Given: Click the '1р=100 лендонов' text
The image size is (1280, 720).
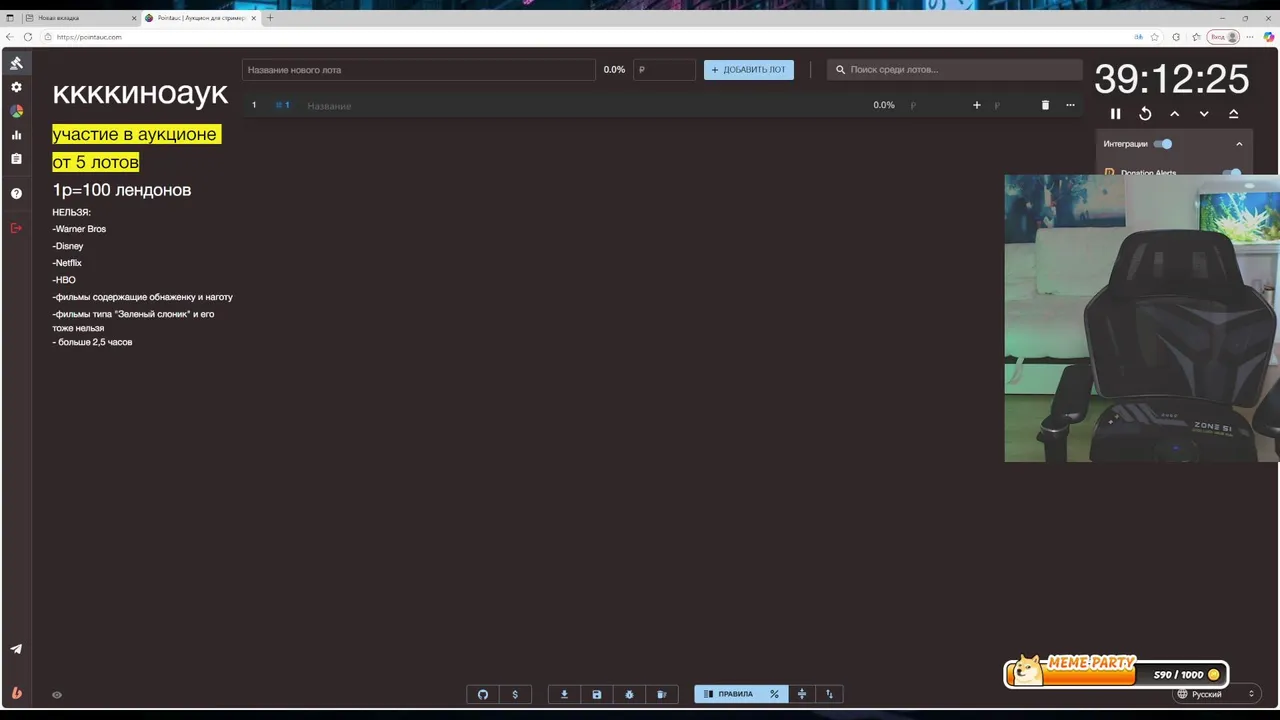Looking at the screenshot, I should coord(122,190).
